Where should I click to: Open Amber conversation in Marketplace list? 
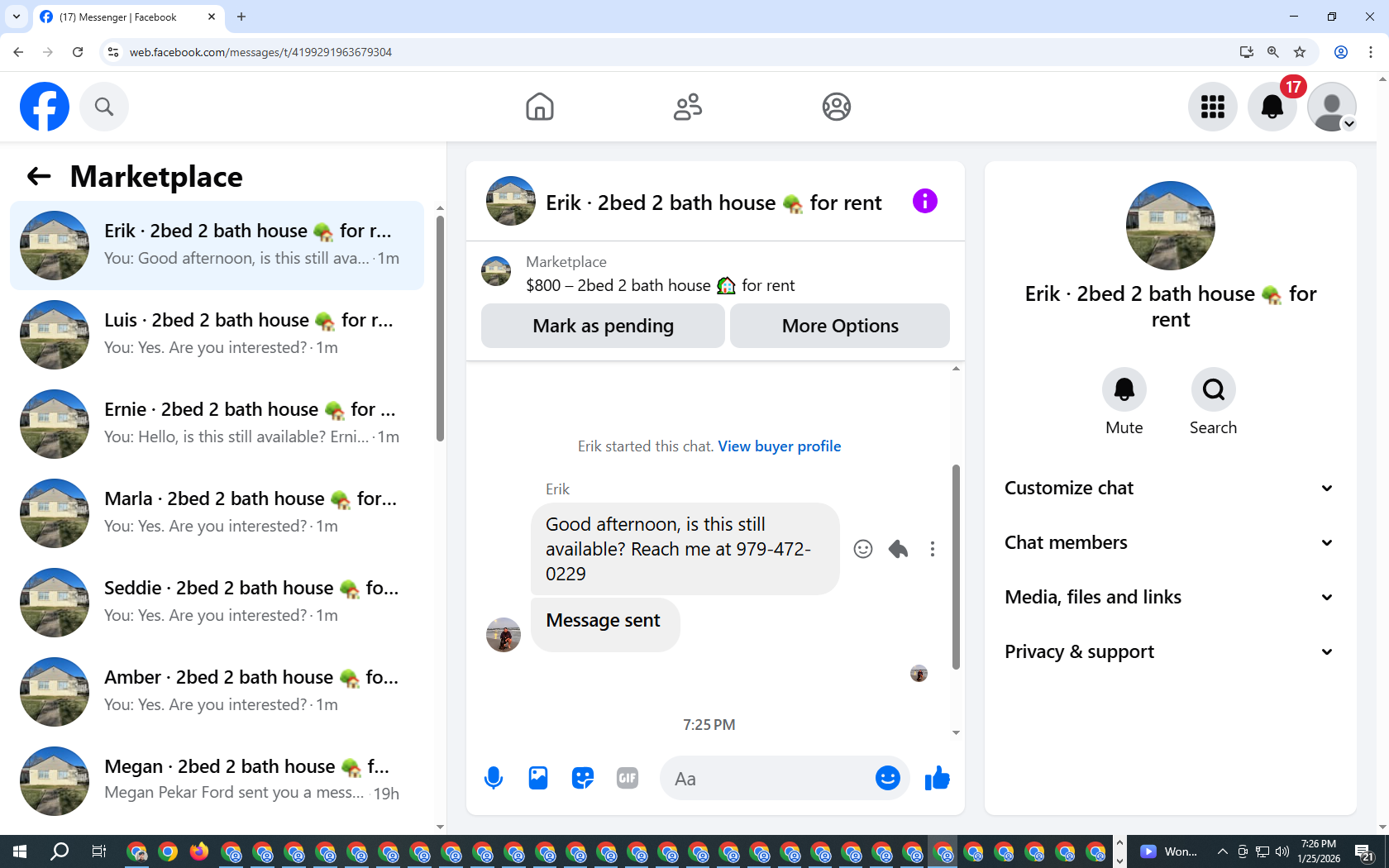(x=217, y=692)
